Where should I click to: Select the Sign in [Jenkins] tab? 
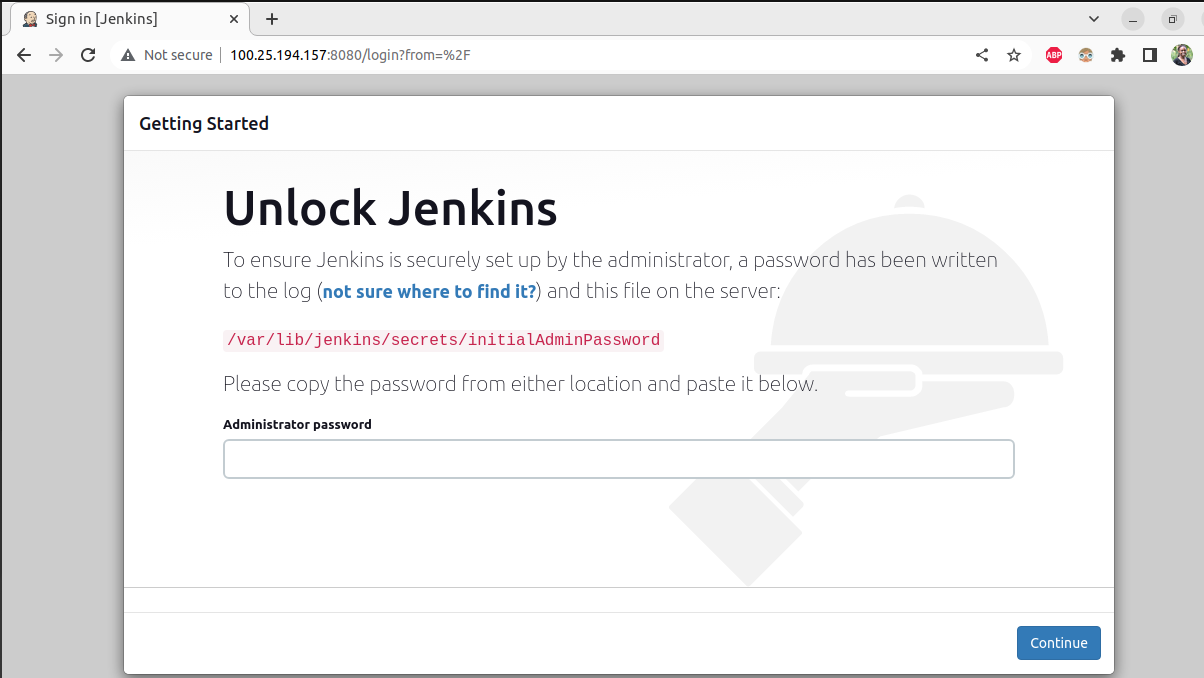point(130,19)
